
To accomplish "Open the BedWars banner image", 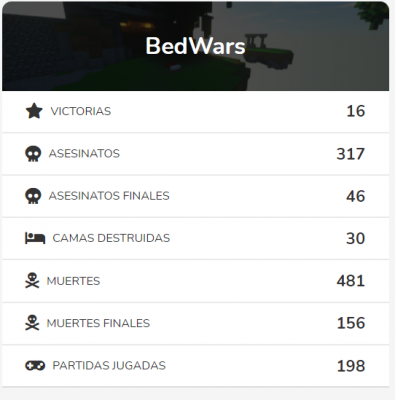I will pos(195,46).
